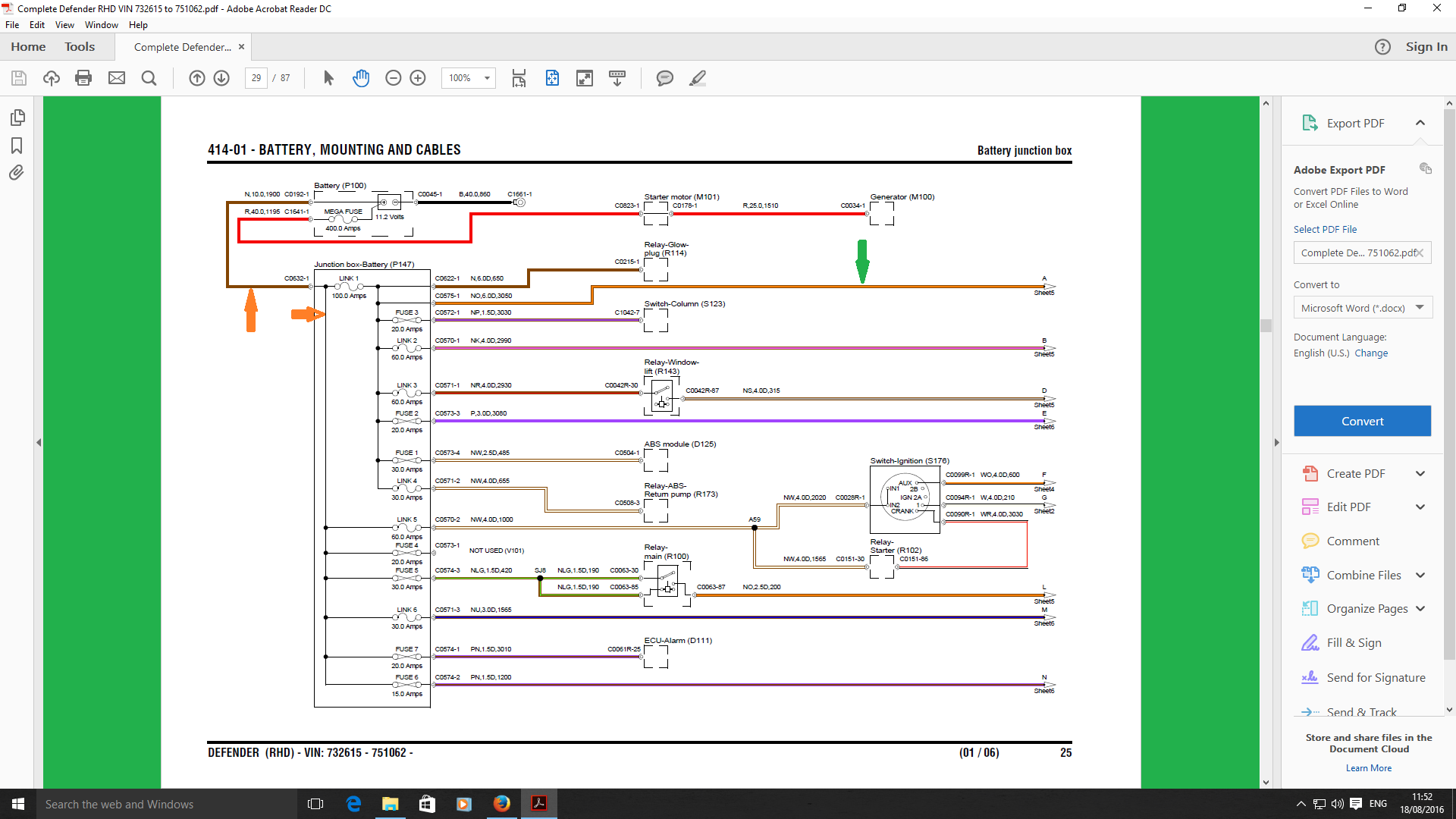This screenshot has width=1456, height=819.
Task: Open File Explorer from taskbar
Action: 390,804
